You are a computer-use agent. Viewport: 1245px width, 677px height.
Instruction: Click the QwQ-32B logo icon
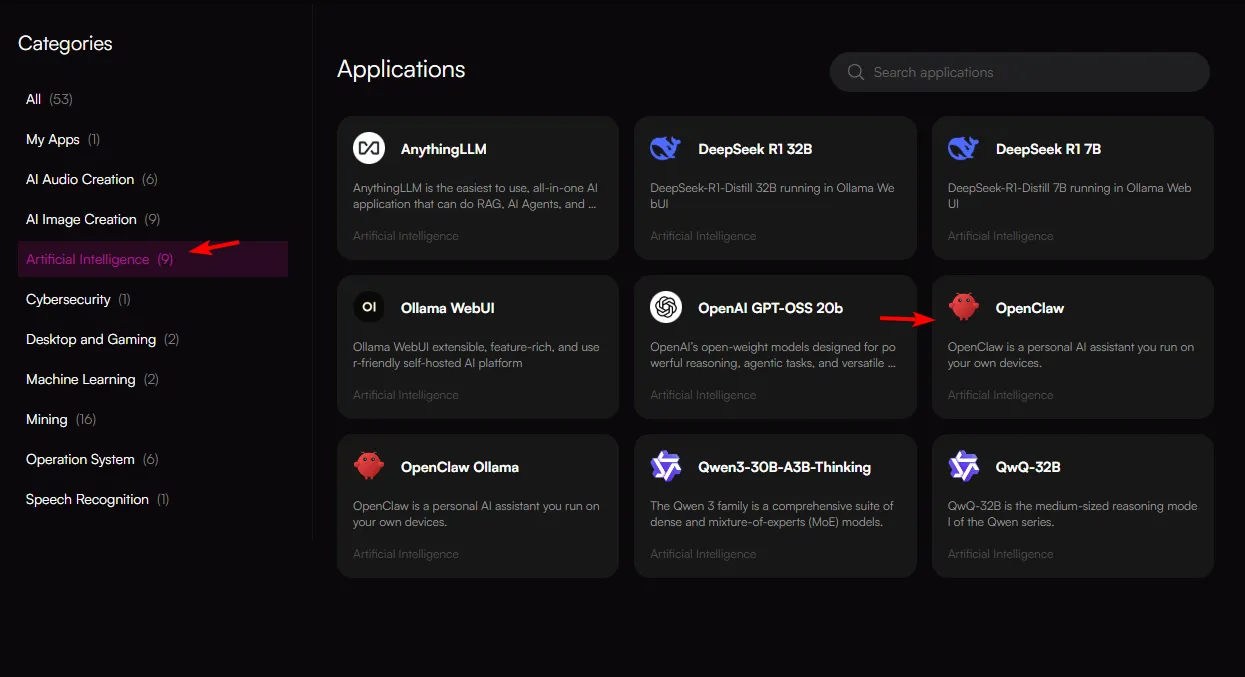pos(964,466)
